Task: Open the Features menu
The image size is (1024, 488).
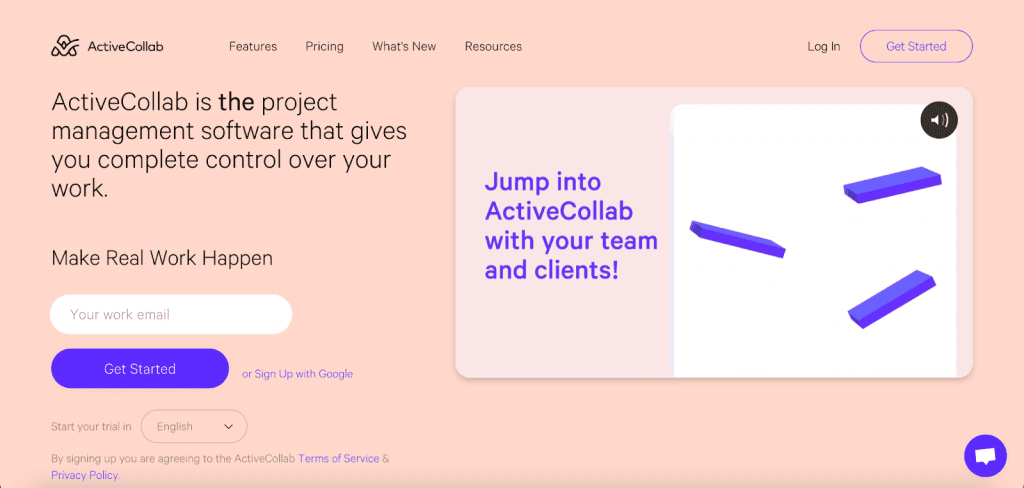Action: click(253, 46)
